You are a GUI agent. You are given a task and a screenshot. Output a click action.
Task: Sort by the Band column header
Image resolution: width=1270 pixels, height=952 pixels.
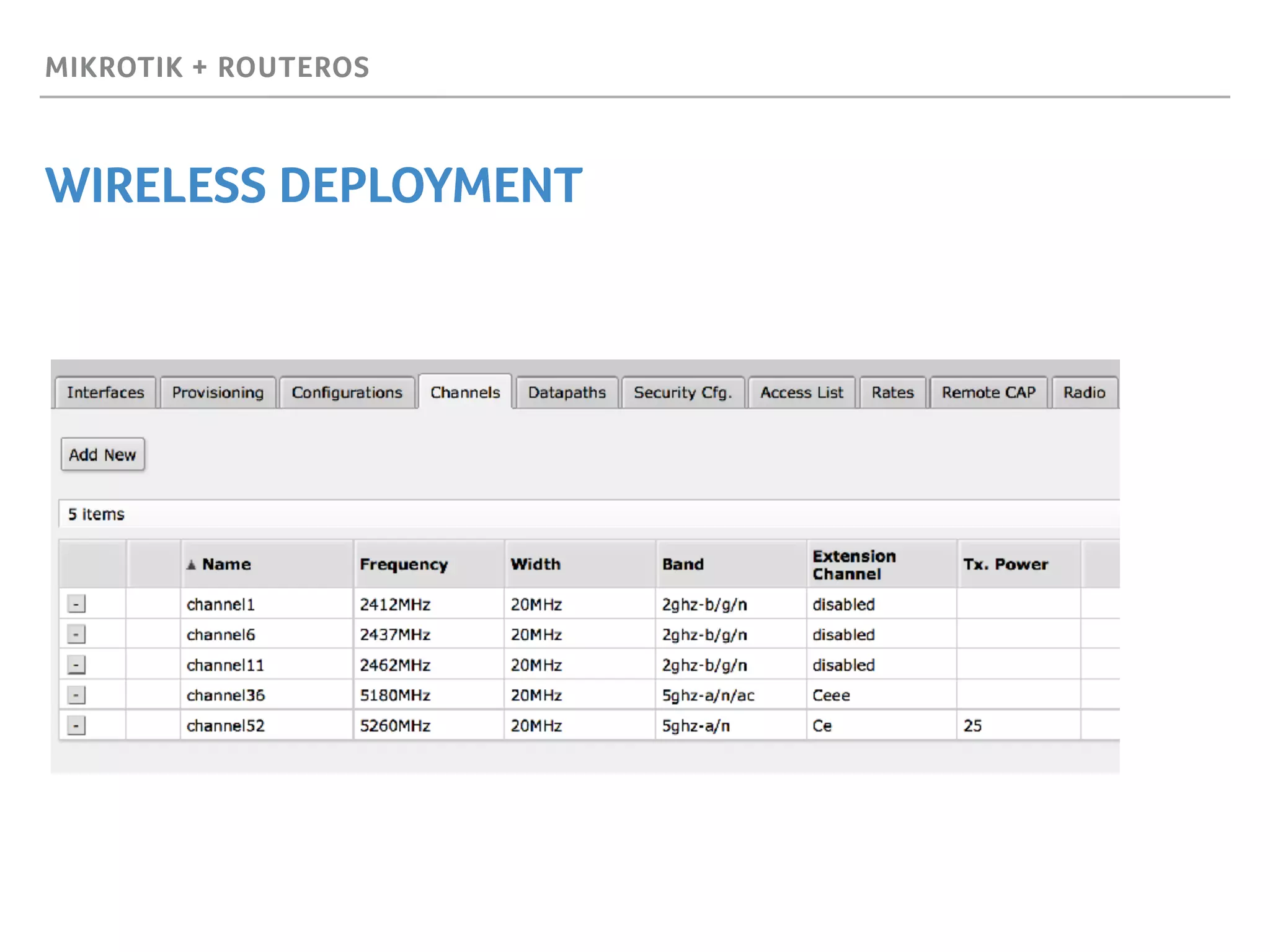click(x=731, y=564)
